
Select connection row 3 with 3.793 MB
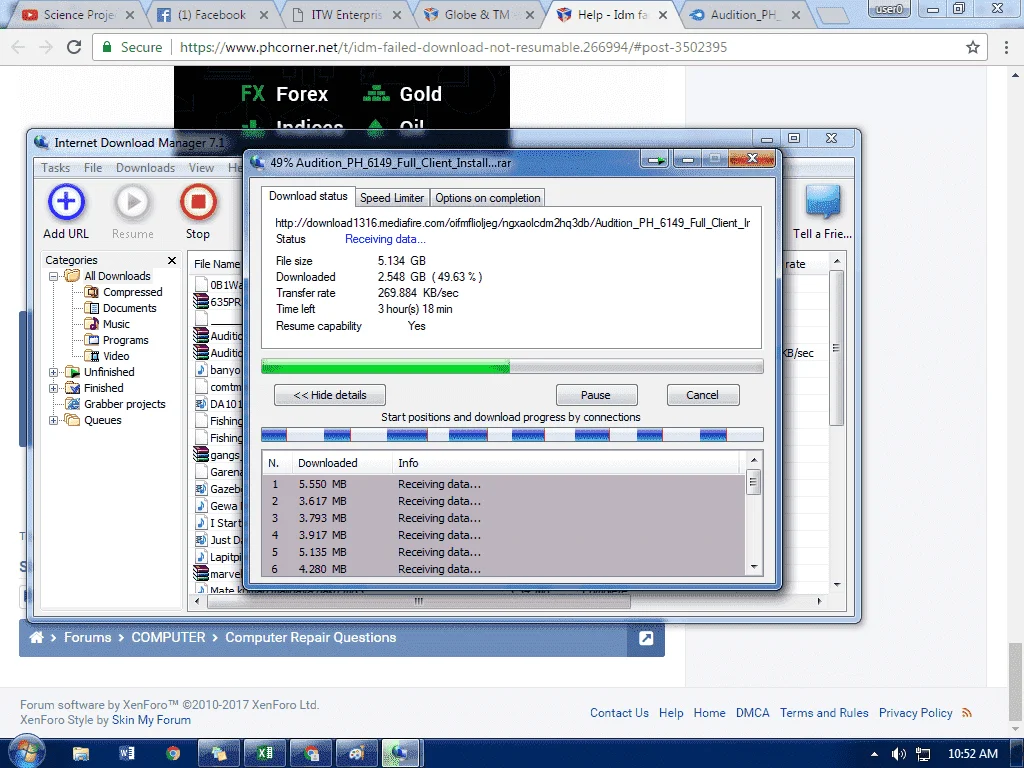[x=504, y=519]
